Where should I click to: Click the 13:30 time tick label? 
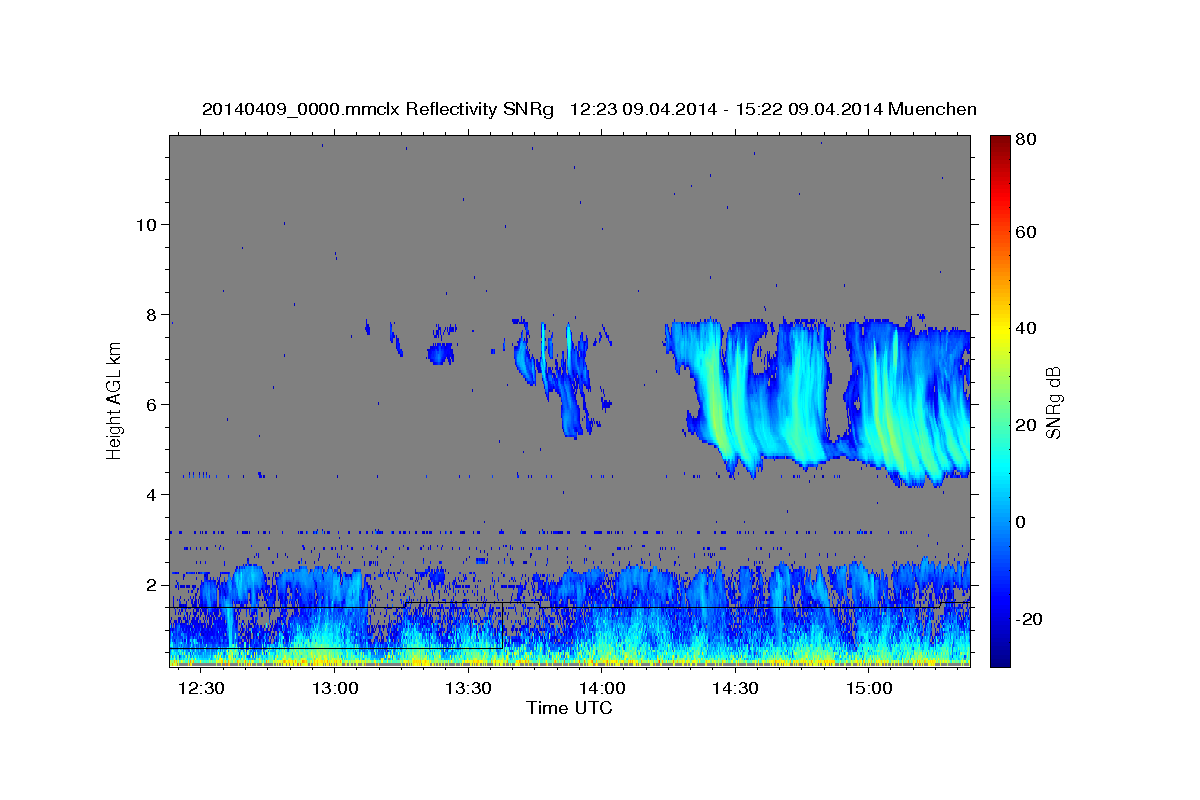coord(469,688)
